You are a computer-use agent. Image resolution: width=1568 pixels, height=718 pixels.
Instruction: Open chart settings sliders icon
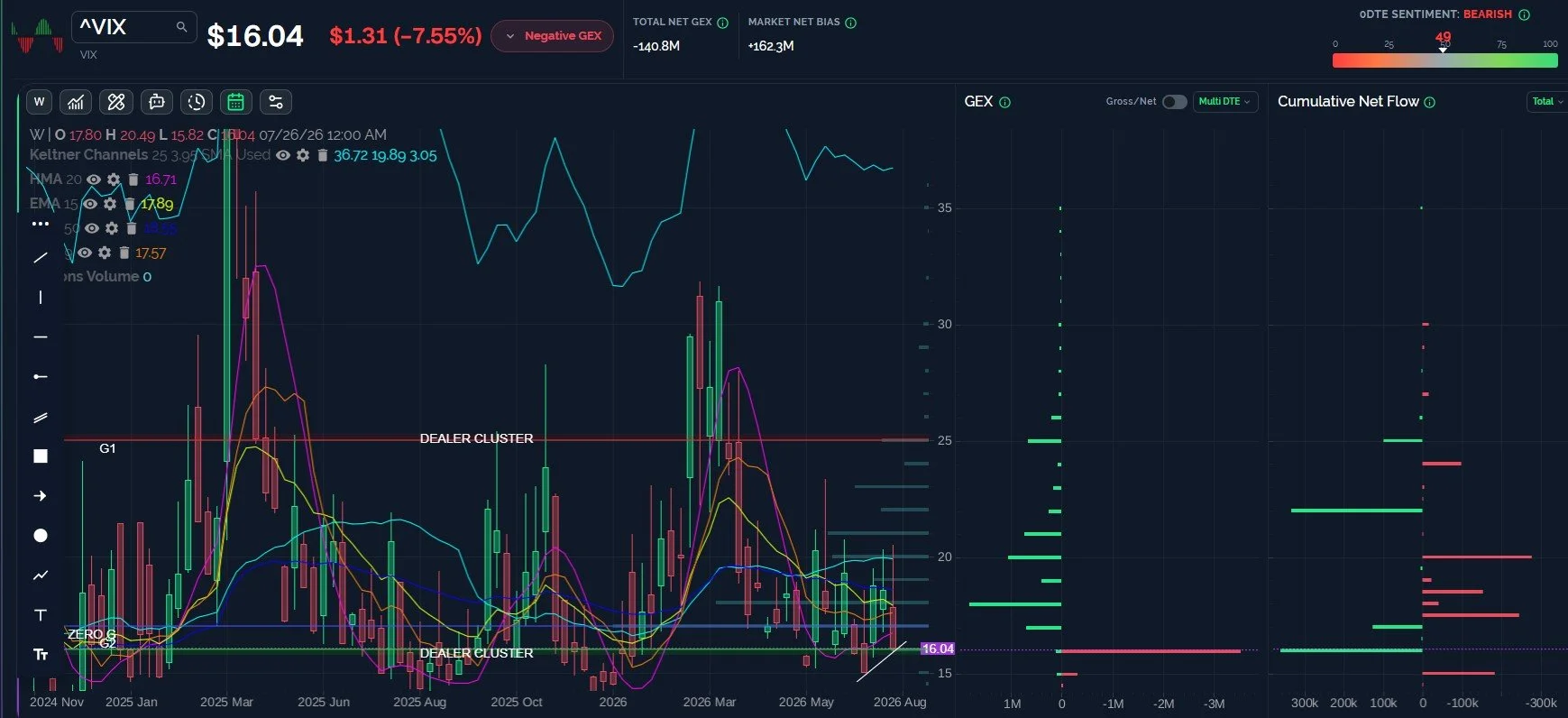click(x=276, y=102)
